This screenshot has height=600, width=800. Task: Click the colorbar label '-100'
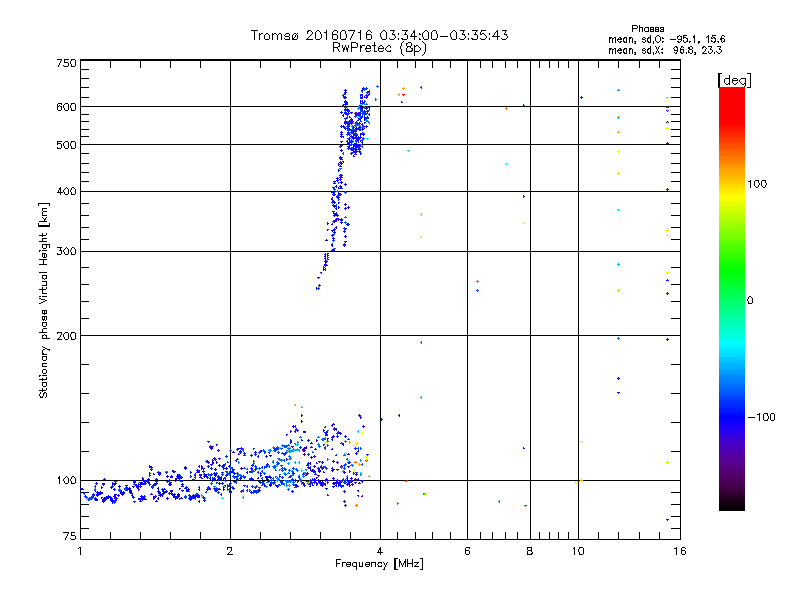pyautogui.click(x=761, y=417)
